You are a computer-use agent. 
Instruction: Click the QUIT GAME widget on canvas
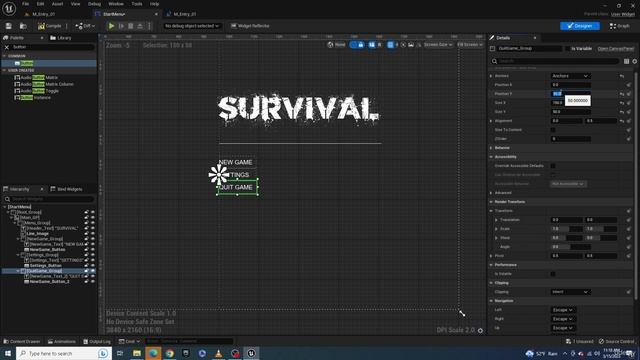[x=237, y=187]
